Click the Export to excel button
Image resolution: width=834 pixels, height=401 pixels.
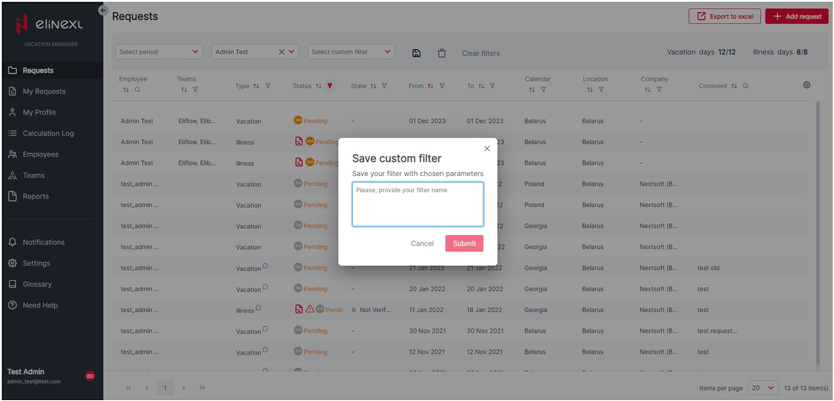point(724,16)
